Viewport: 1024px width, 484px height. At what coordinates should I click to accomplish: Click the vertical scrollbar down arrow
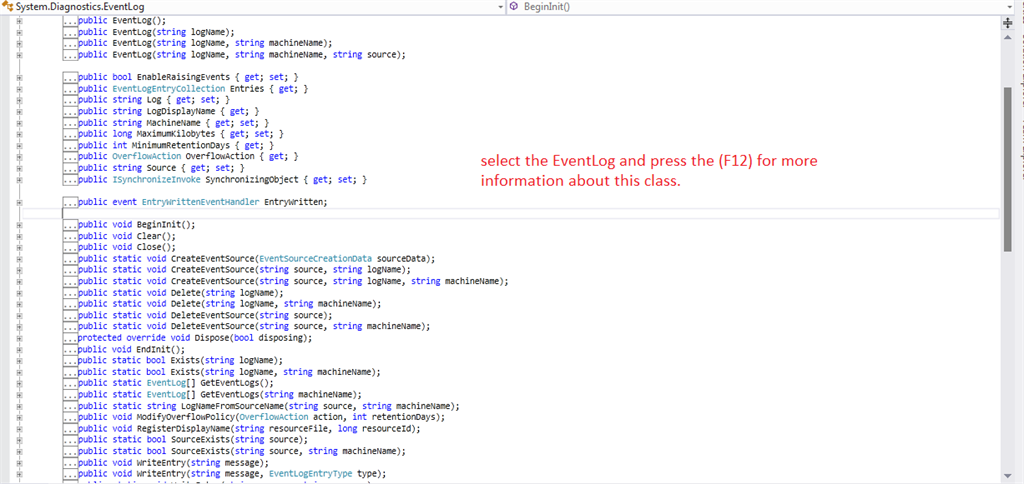pyautogui.click(x=1007, y=474)
